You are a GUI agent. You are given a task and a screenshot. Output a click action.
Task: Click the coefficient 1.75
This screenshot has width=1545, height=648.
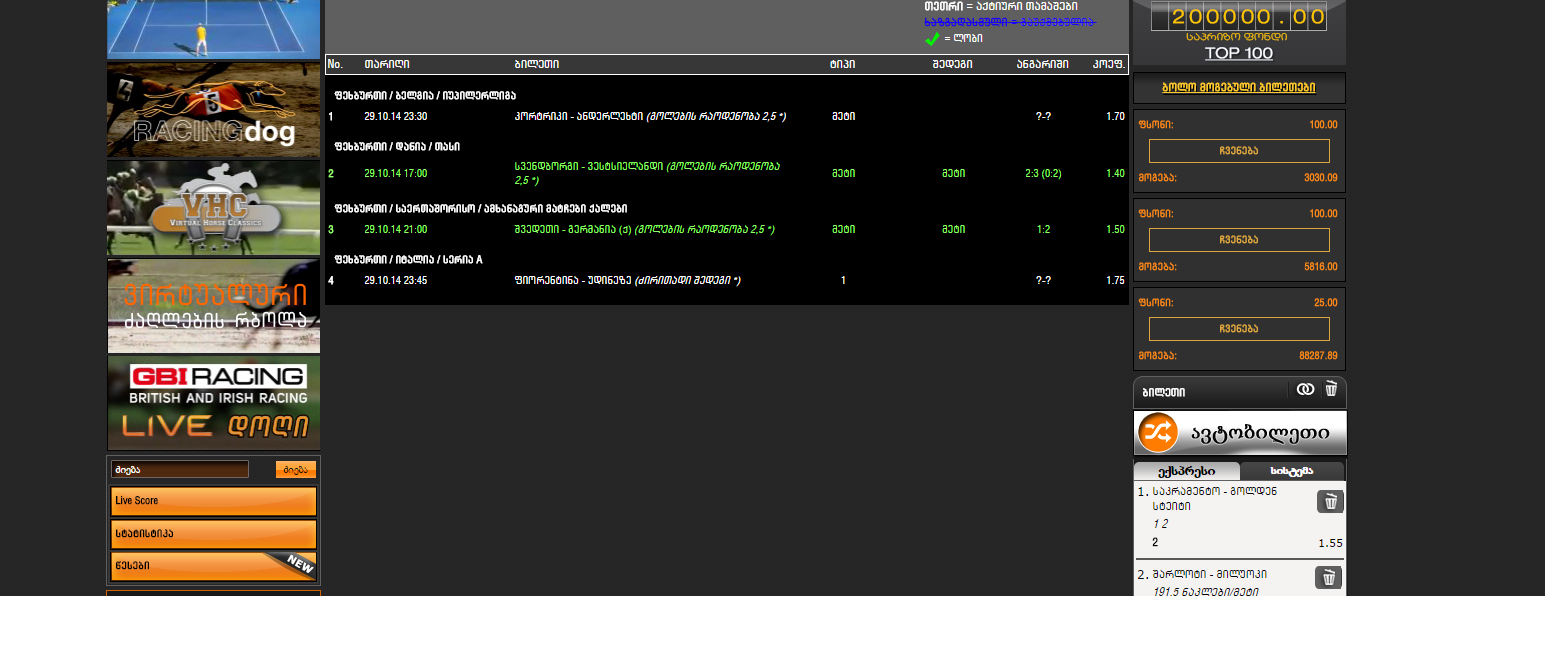(x=1116, y=280)
